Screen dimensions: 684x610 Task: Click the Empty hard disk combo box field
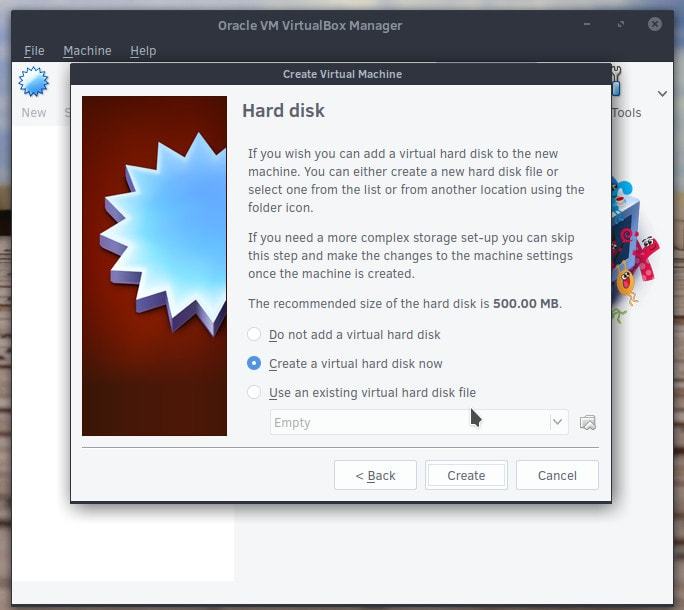coord(408,423)
